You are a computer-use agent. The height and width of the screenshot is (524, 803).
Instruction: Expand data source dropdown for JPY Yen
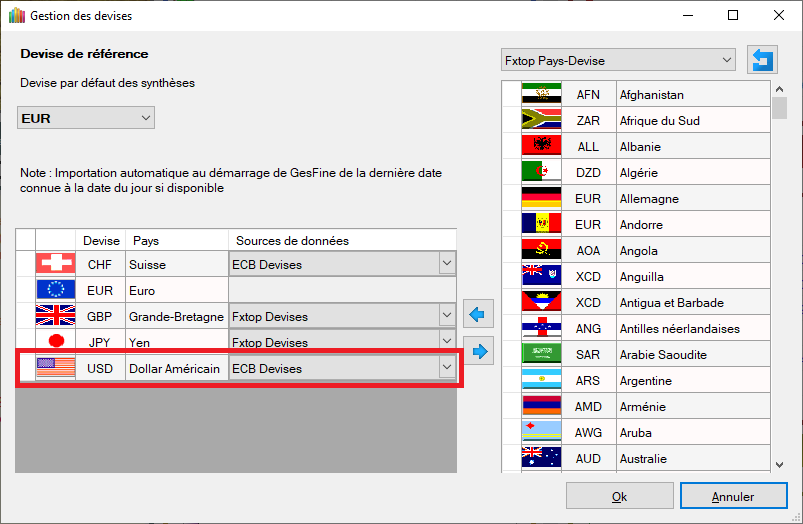coord(447,341)
